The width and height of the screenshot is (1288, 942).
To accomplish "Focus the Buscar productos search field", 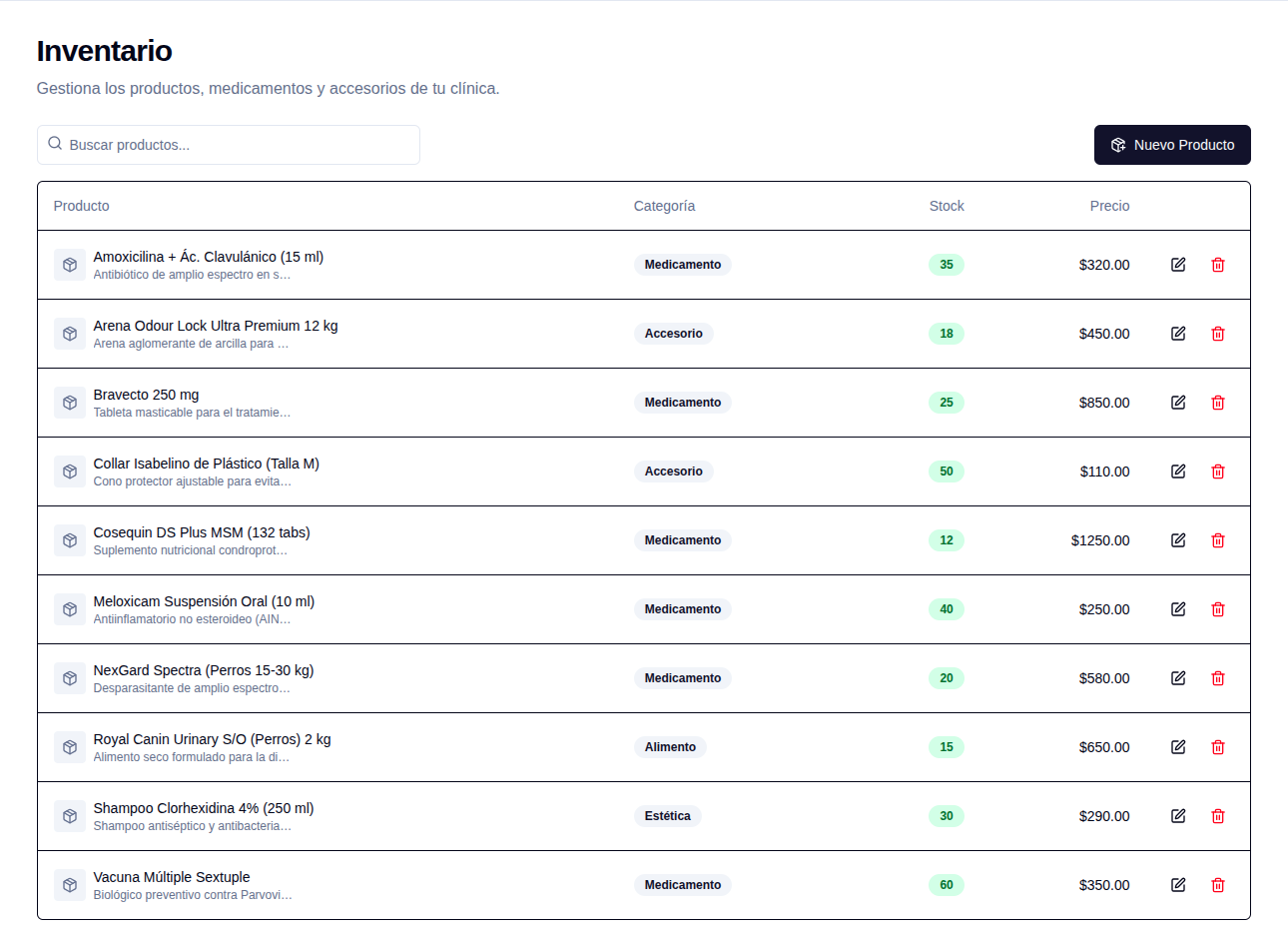I will tap(229, 145).
